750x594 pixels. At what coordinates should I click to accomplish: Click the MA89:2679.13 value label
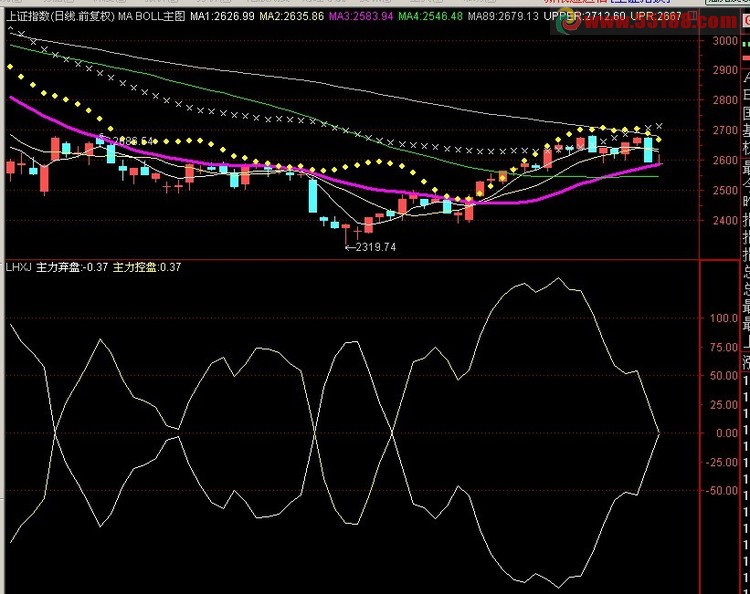point(503,16)
